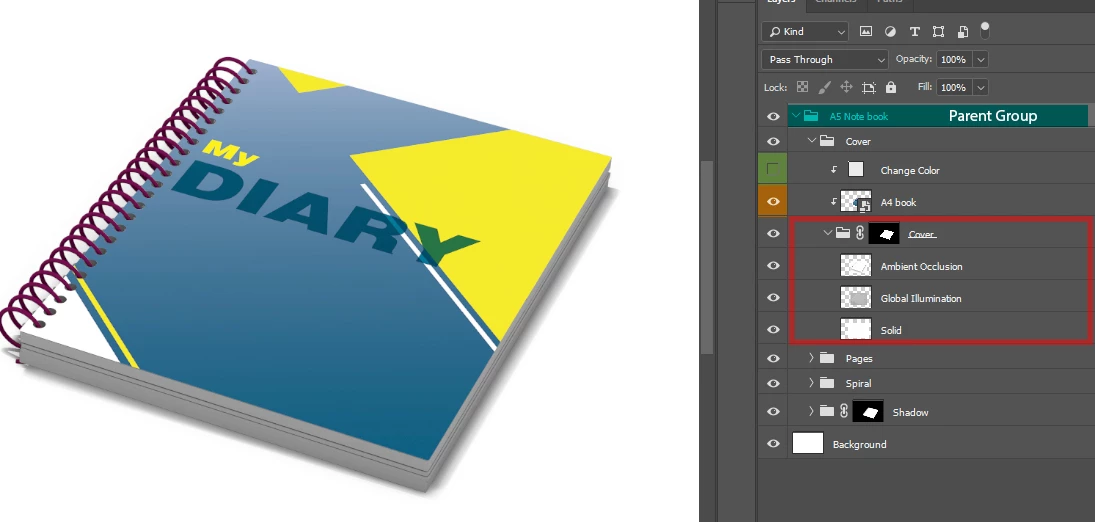This screenshot has height=522, width=1095.
Task: Open the Pass Through blend mode dropdown
Action: [x=825, y=59]
